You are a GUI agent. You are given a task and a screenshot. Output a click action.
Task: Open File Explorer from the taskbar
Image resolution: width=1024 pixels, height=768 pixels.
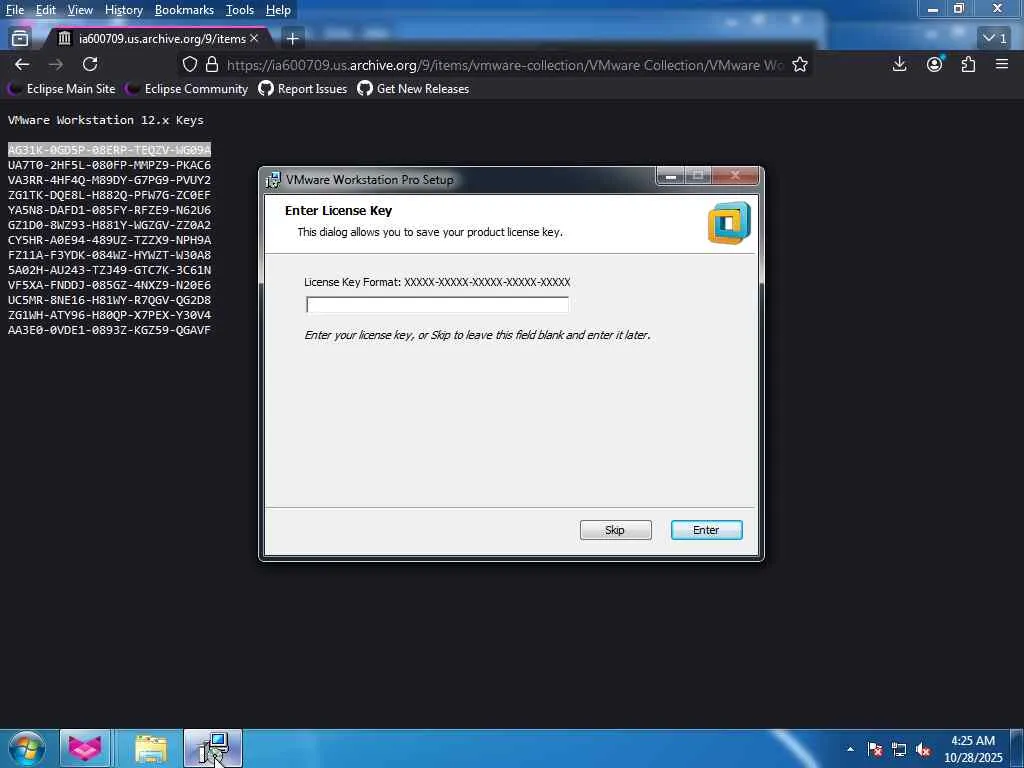151,748
